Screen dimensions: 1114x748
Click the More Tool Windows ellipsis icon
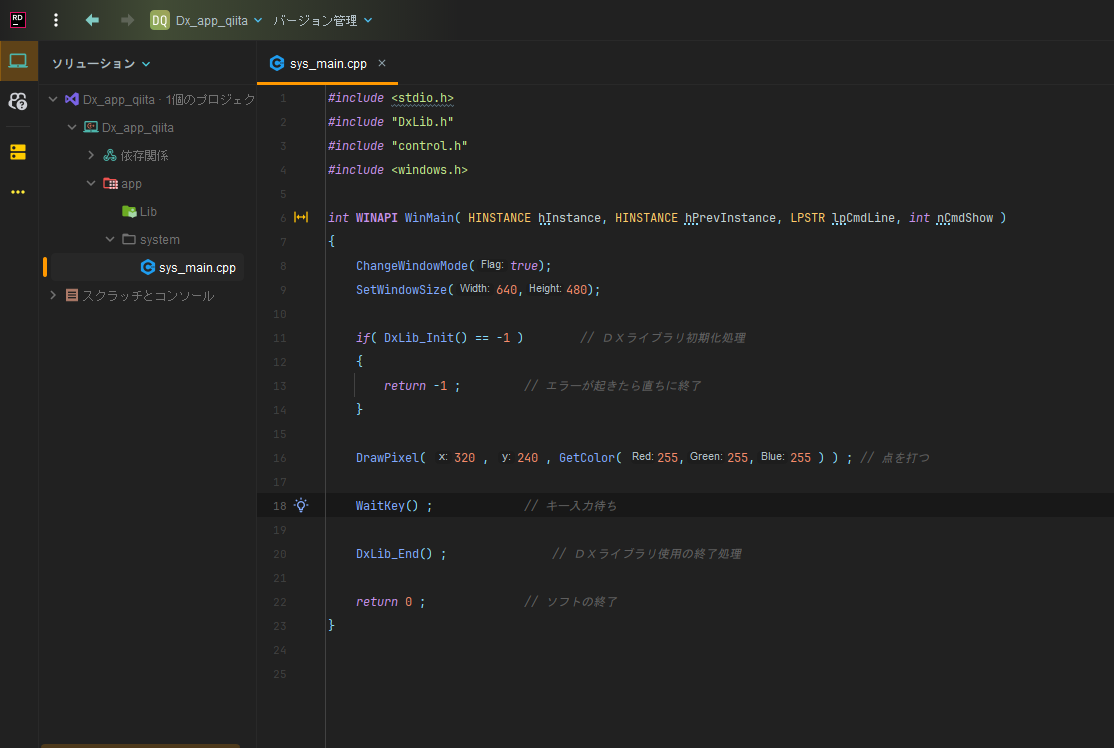point(17,191)
